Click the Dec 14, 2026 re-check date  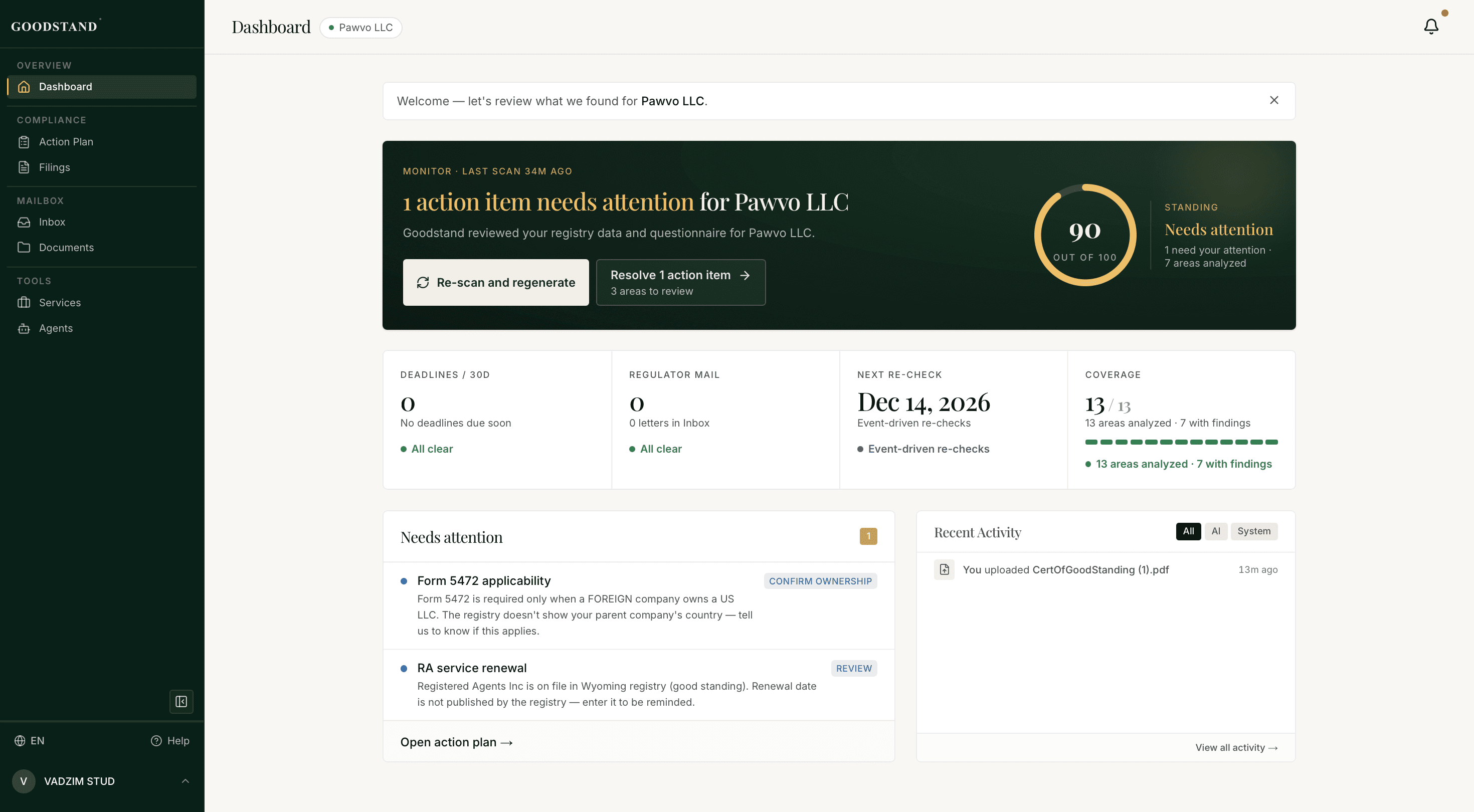[x=923, y=403]
